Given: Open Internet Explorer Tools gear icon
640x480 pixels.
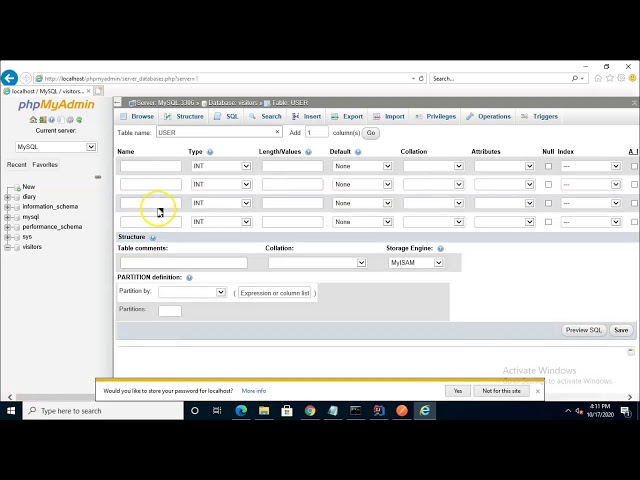Looking at the screenshot, I should [621, 78].
